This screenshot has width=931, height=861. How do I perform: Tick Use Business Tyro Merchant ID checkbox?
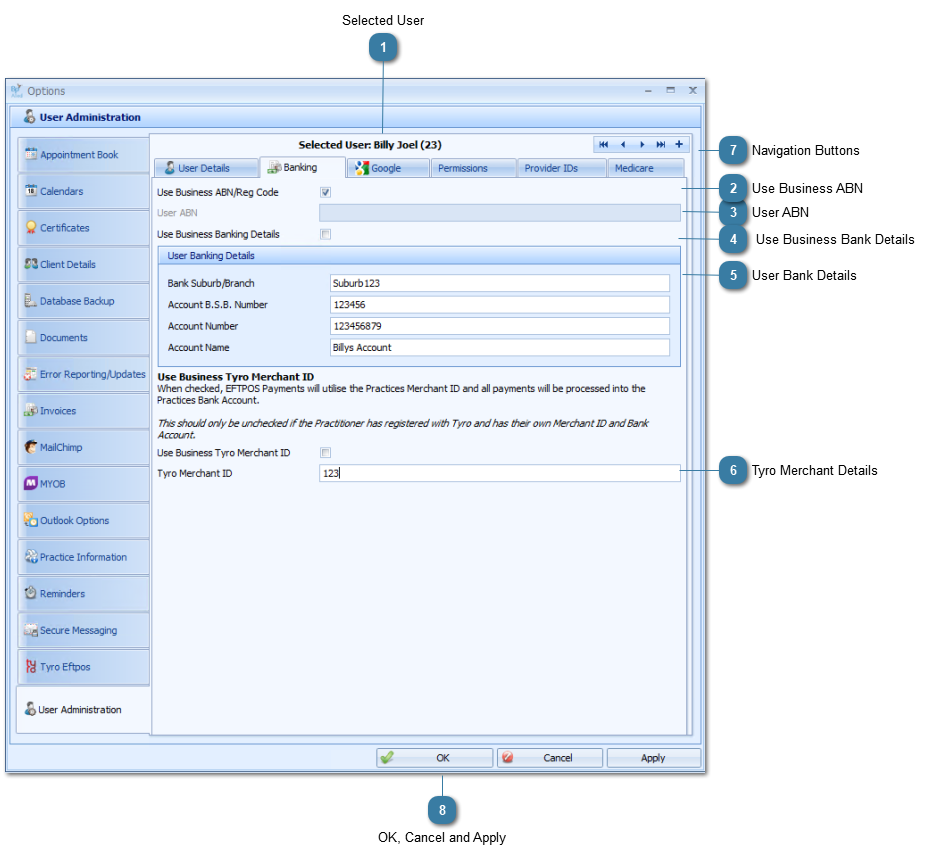pos(325,453)
